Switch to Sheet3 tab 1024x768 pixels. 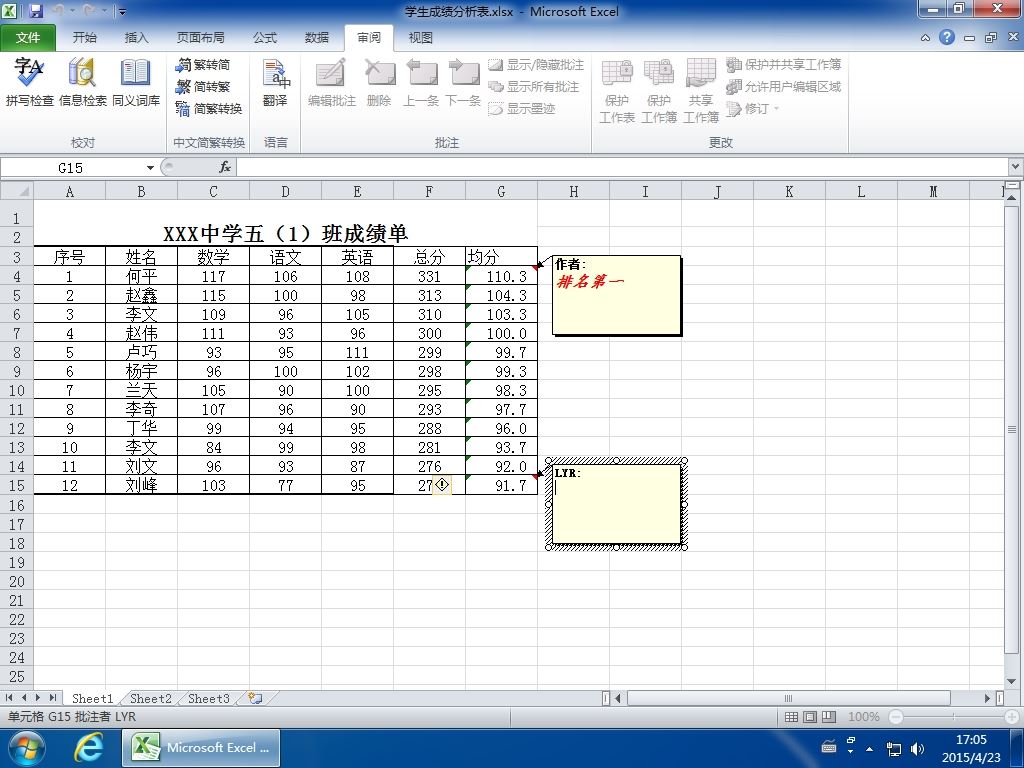point(208,698)
